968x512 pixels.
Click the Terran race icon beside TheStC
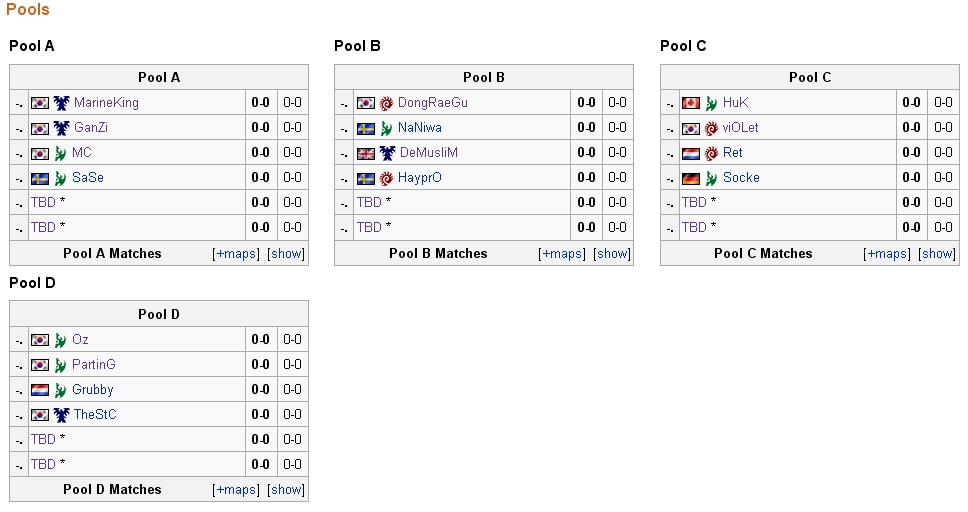(x=61, y=415)
